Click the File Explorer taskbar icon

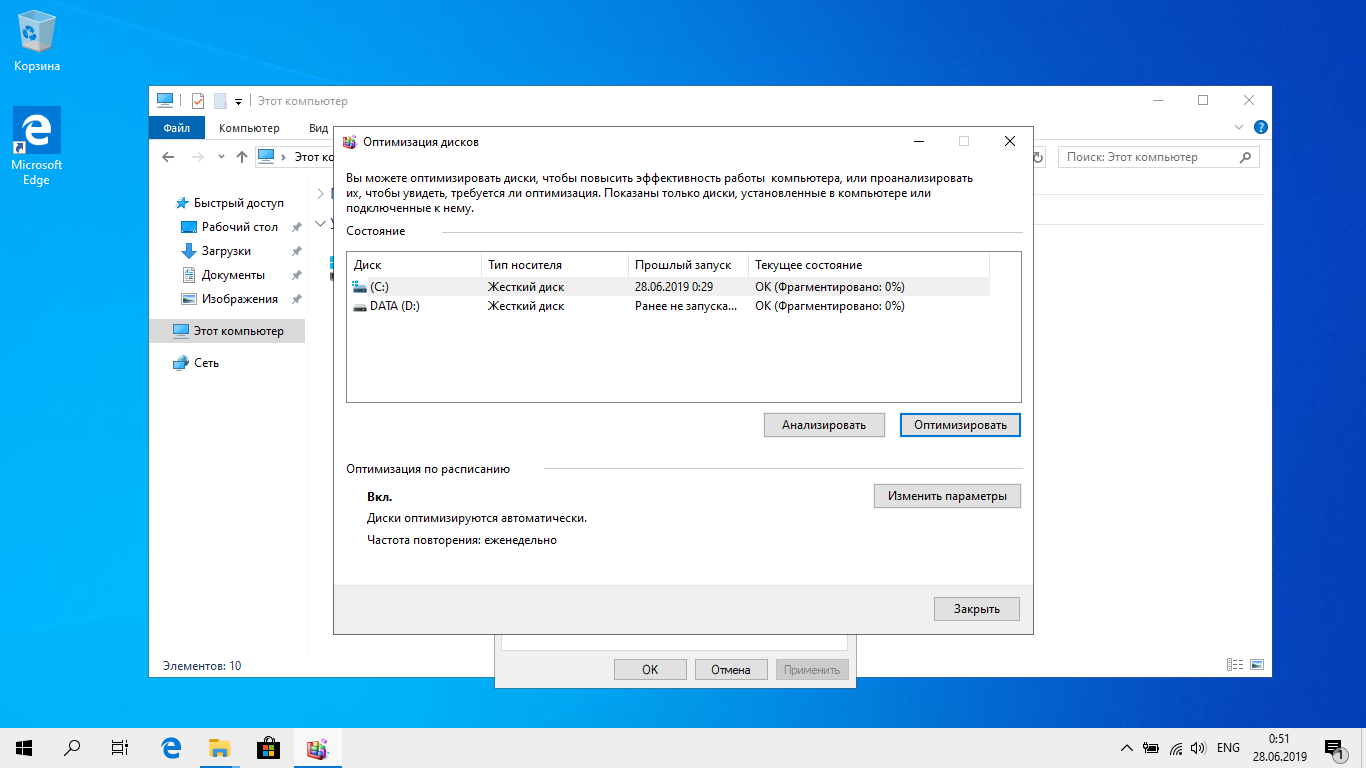(x=219, y=747)
